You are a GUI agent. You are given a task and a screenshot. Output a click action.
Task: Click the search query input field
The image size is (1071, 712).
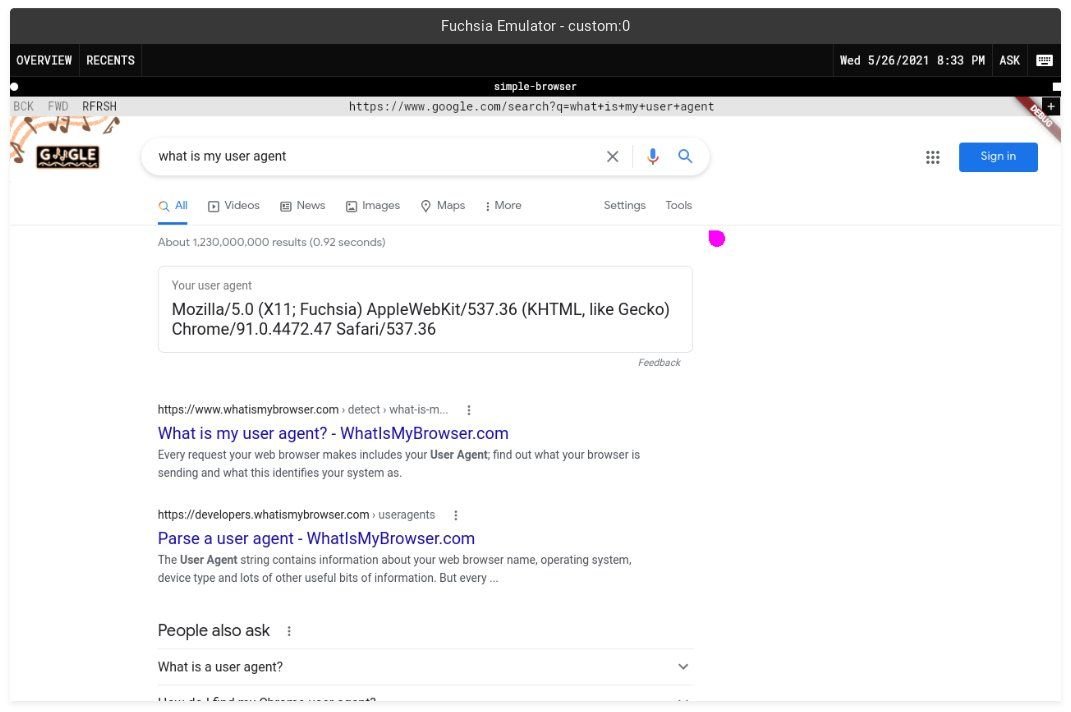pyautogui.click(x=370, y=156)
